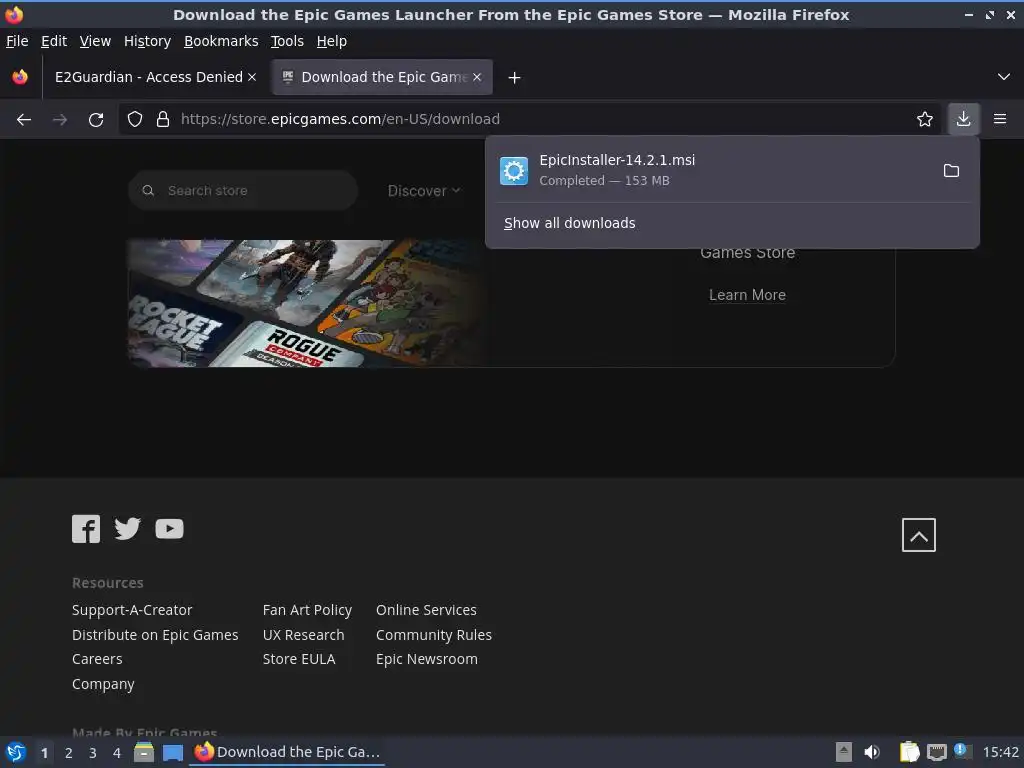This screenshot has width=1024, height=768.
Task: Open the clipboard manager tray icon
Action: 909,752
